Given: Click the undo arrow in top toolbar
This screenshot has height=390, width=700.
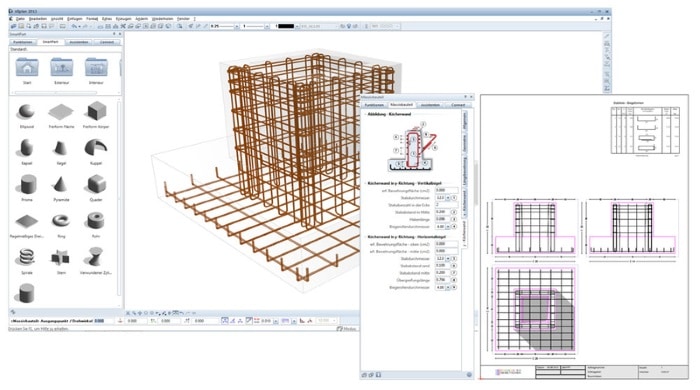Looking at the screenshot, I should [74, 26].
